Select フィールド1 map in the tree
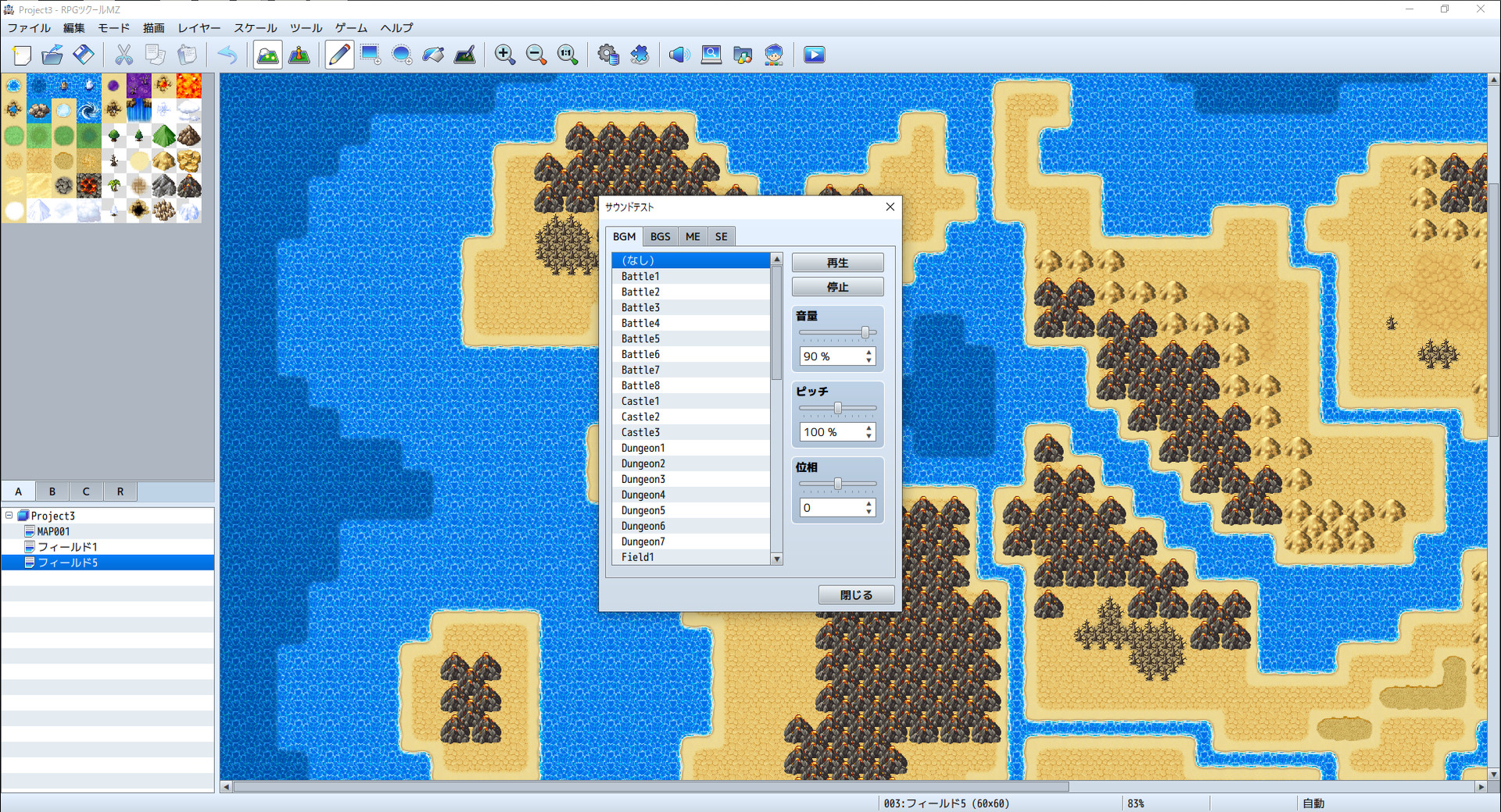The height and width of the screenshot is (812, 1501). [x=67, y=547]
